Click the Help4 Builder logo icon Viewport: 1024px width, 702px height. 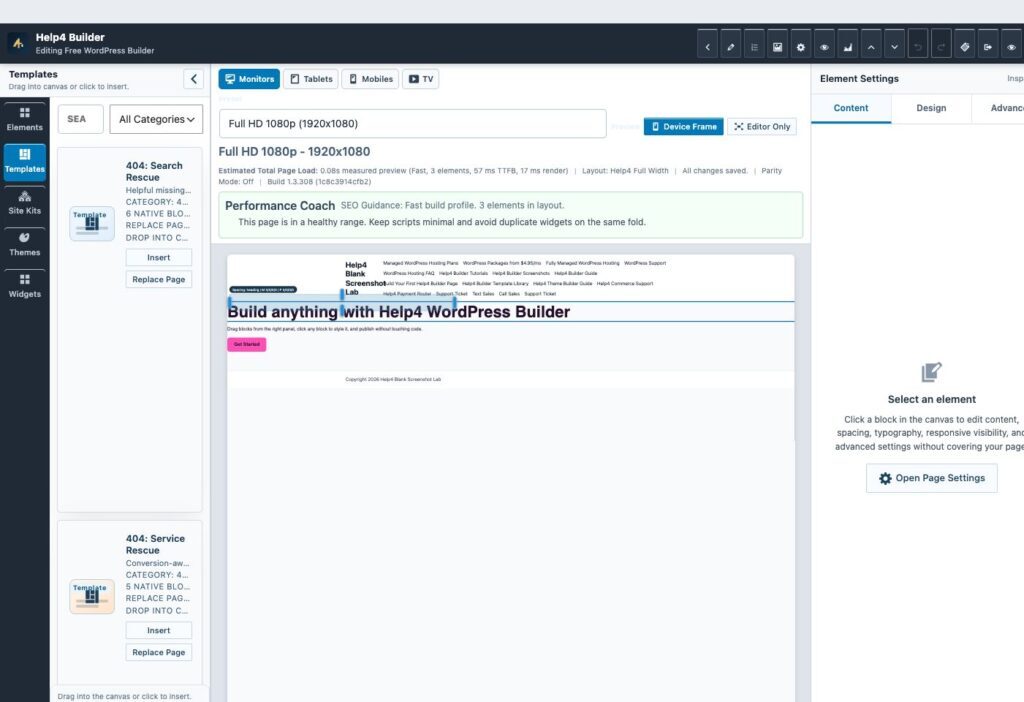coord(18,43)
